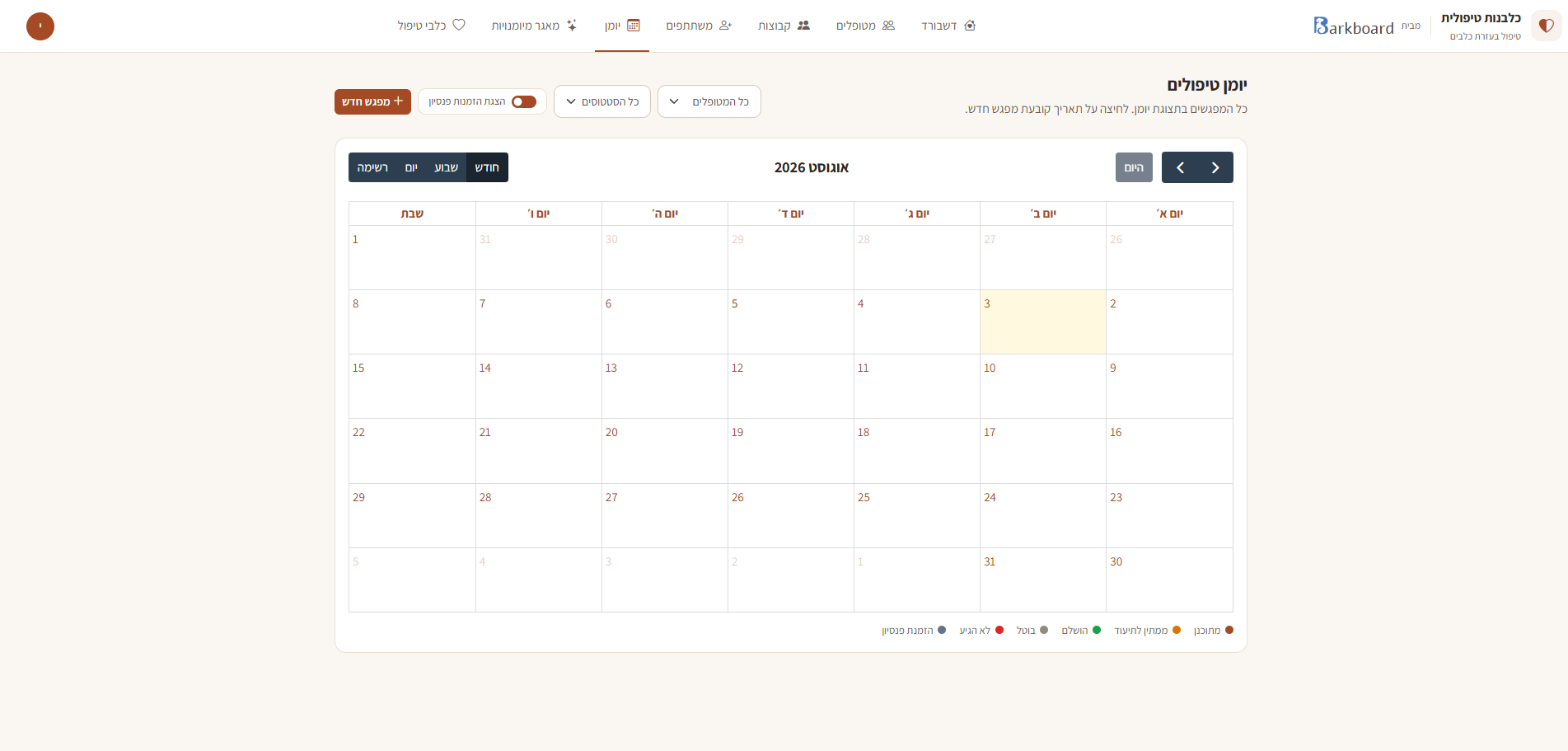Click the plus icon on מפגש חדש
This screenshot has height=751, width=1568.
coord(398,101)
